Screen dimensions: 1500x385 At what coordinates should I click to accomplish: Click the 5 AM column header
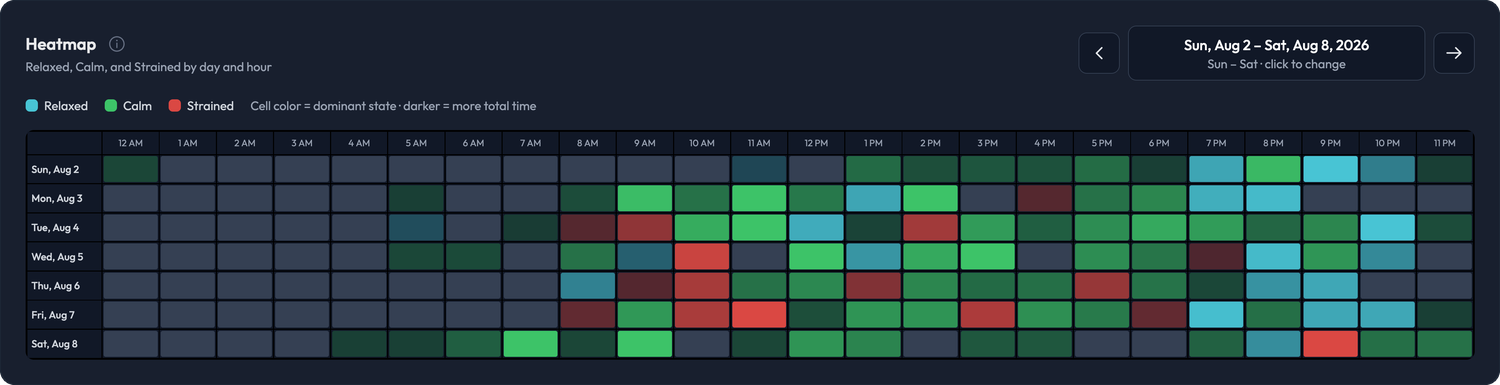click(x=417, y=143)
